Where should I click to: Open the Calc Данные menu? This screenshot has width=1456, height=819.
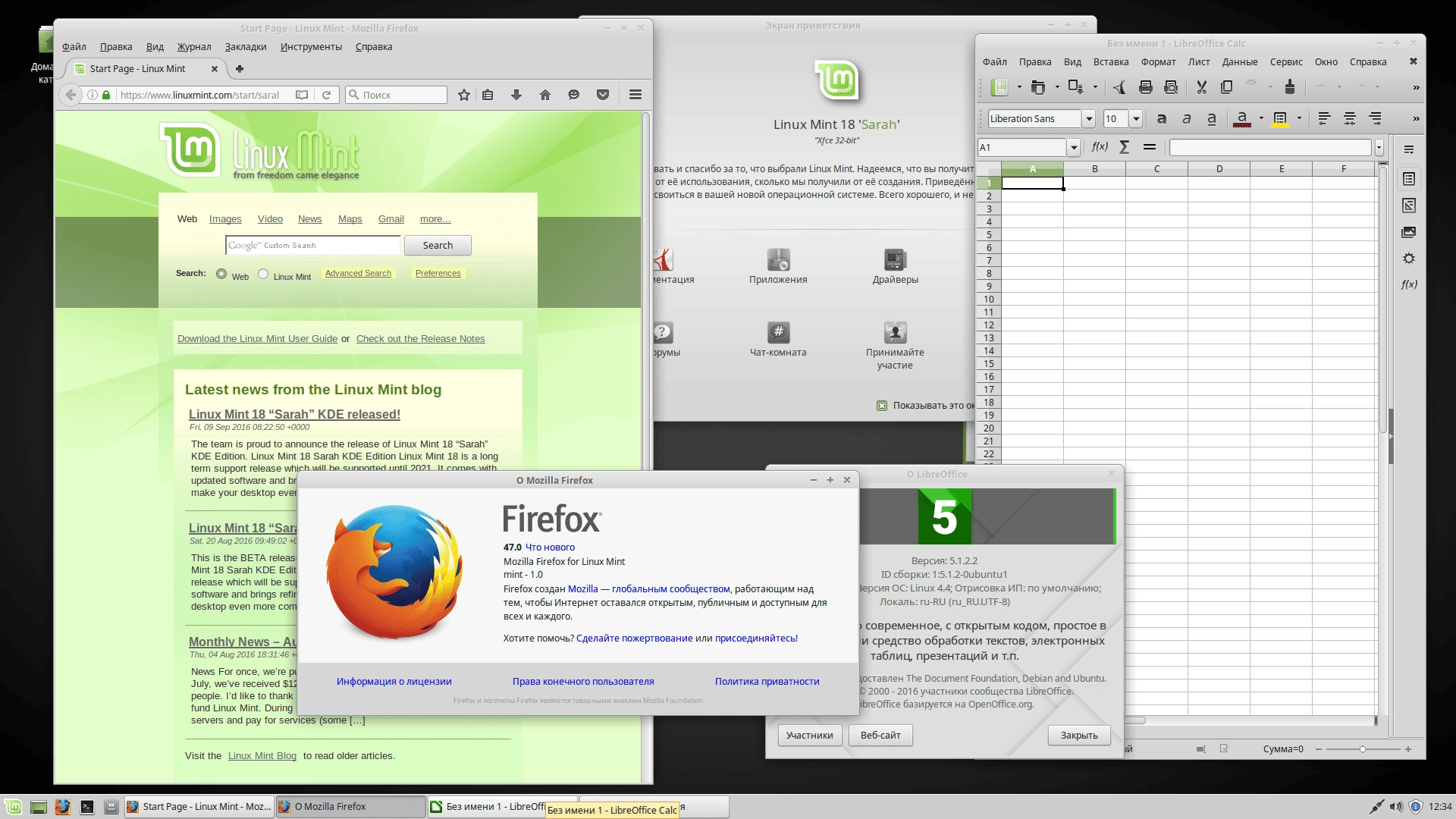click(x=1240, y=62)
